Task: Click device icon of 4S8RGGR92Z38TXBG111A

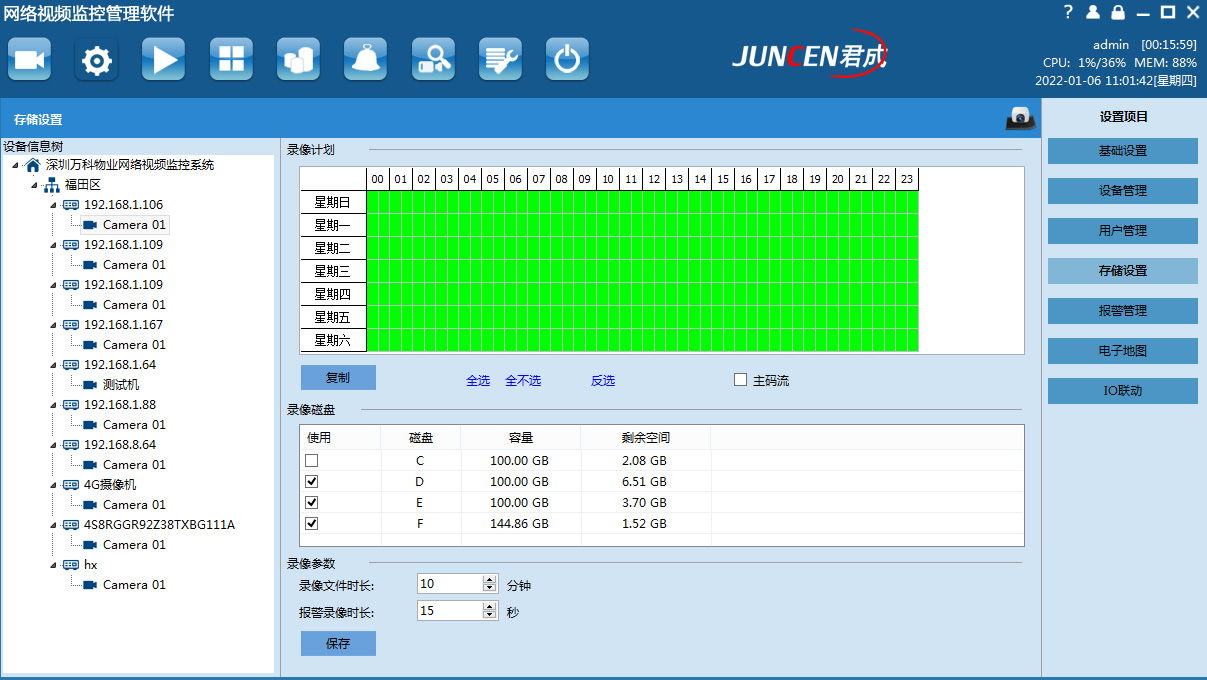Action: point(71,525)
